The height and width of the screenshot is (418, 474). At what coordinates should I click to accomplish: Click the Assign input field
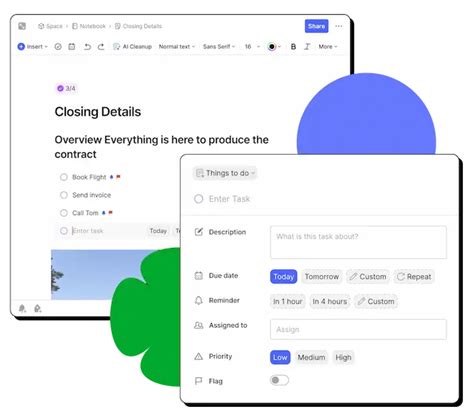pos(358,329)
